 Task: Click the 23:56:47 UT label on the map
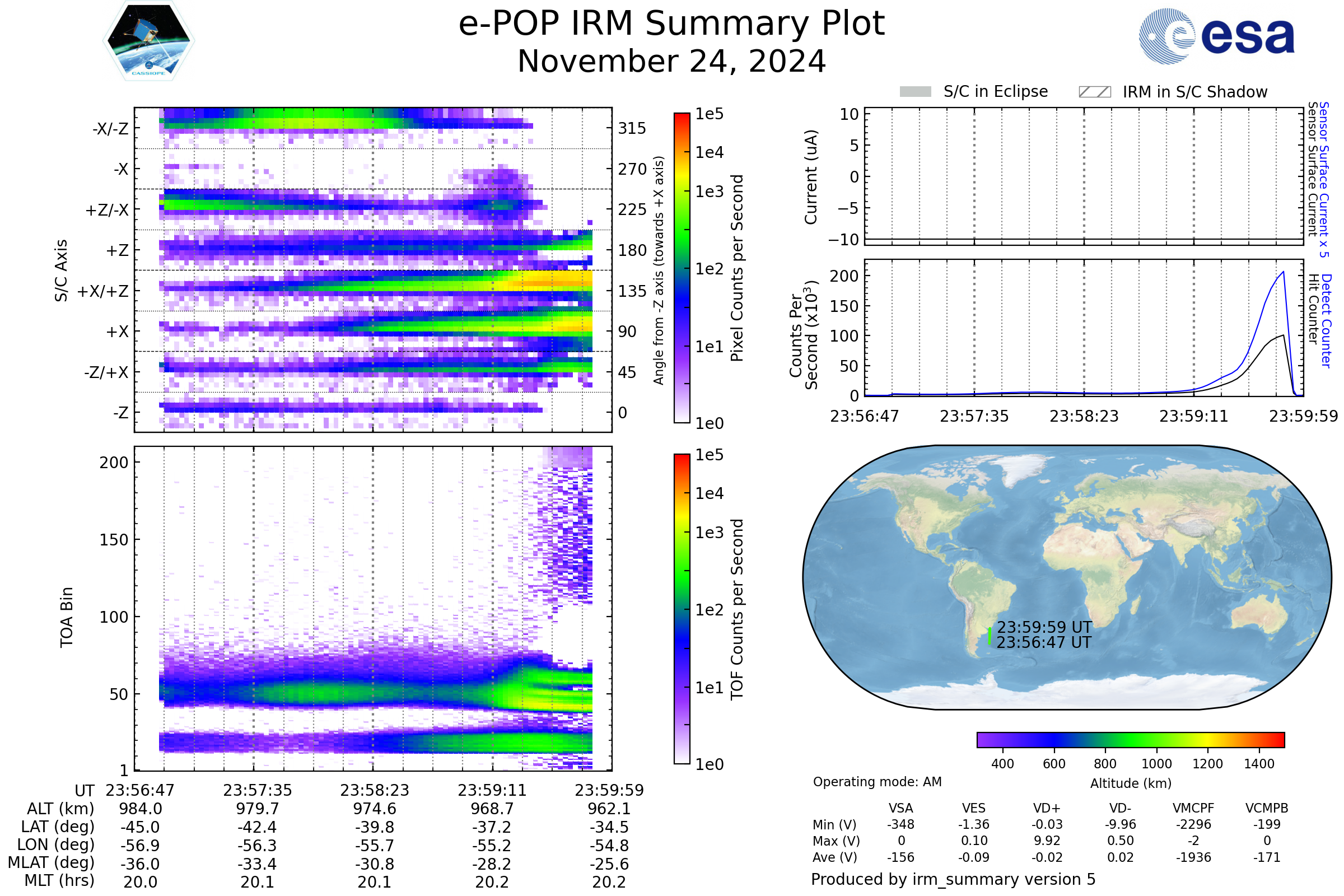tap(1044, 643)
